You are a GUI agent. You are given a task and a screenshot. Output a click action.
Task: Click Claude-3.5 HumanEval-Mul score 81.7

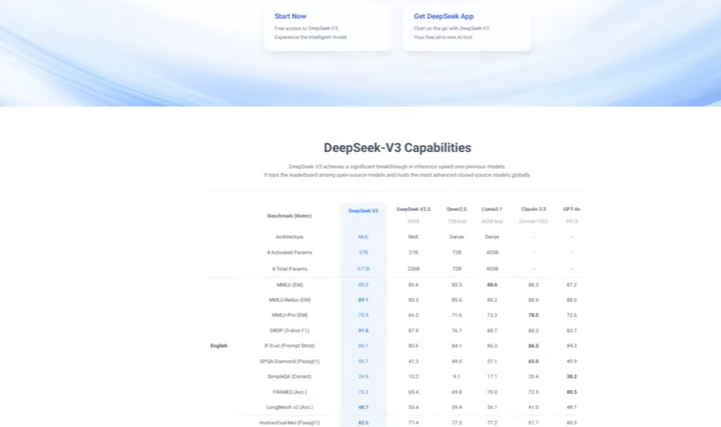pos(533,423)
